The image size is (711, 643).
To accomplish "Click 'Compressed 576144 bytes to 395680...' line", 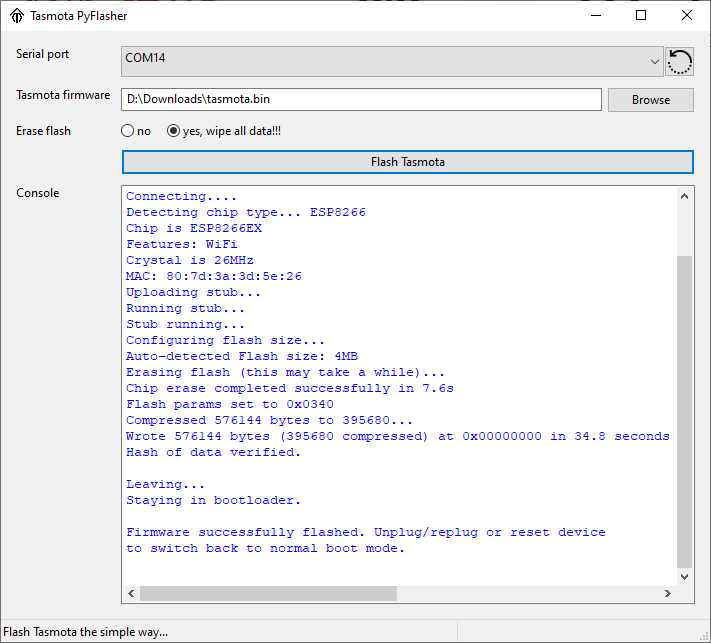I will [270, 420].
